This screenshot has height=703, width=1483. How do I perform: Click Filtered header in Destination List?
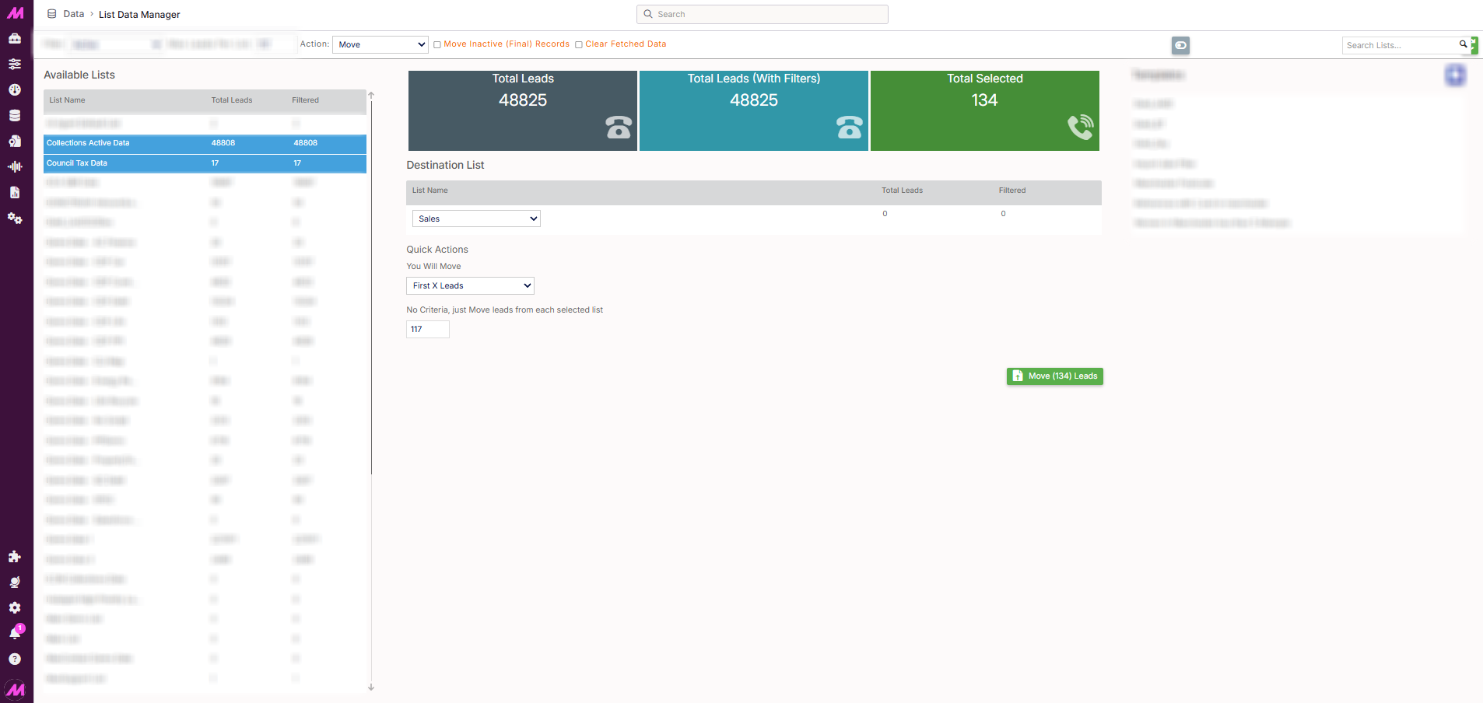(1012, 190)
